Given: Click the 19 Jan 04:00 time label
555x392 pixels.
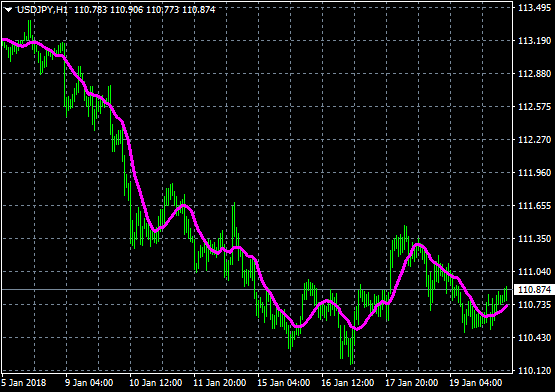Looking at the screenshot, I should (x=476, y=383).
